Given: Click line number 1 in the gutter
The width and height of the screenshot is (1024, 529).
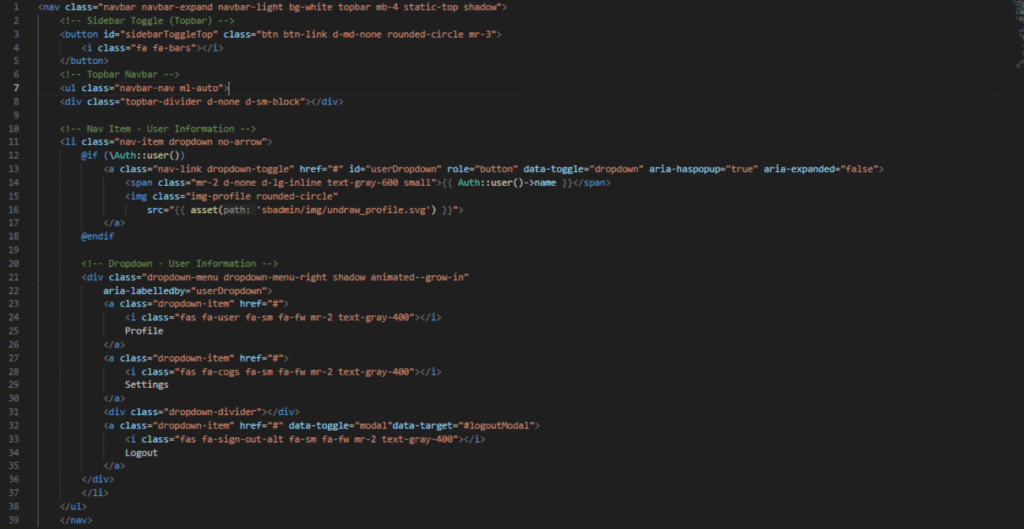Looking at the screenshot, I should [19, 7].
